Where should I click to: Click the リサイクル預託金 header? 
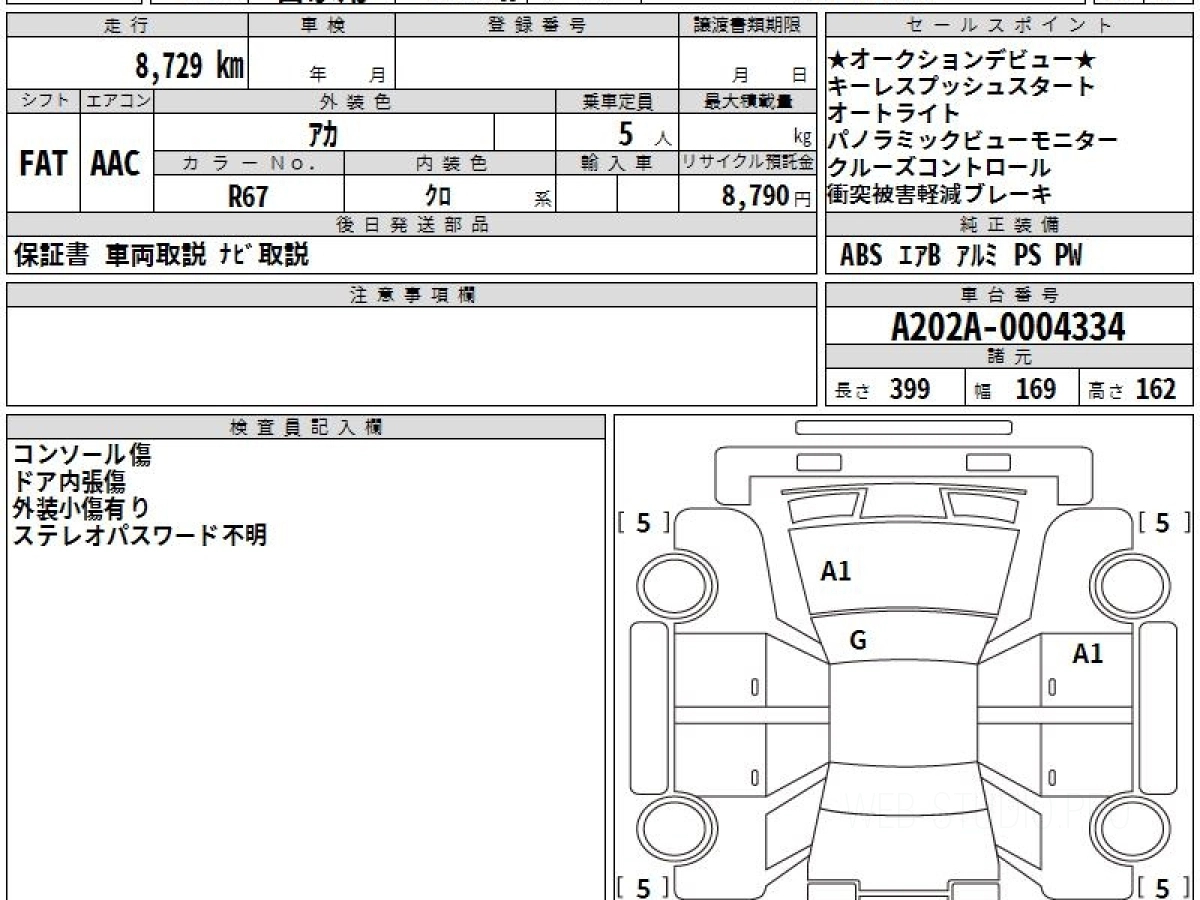coord(747,163)
